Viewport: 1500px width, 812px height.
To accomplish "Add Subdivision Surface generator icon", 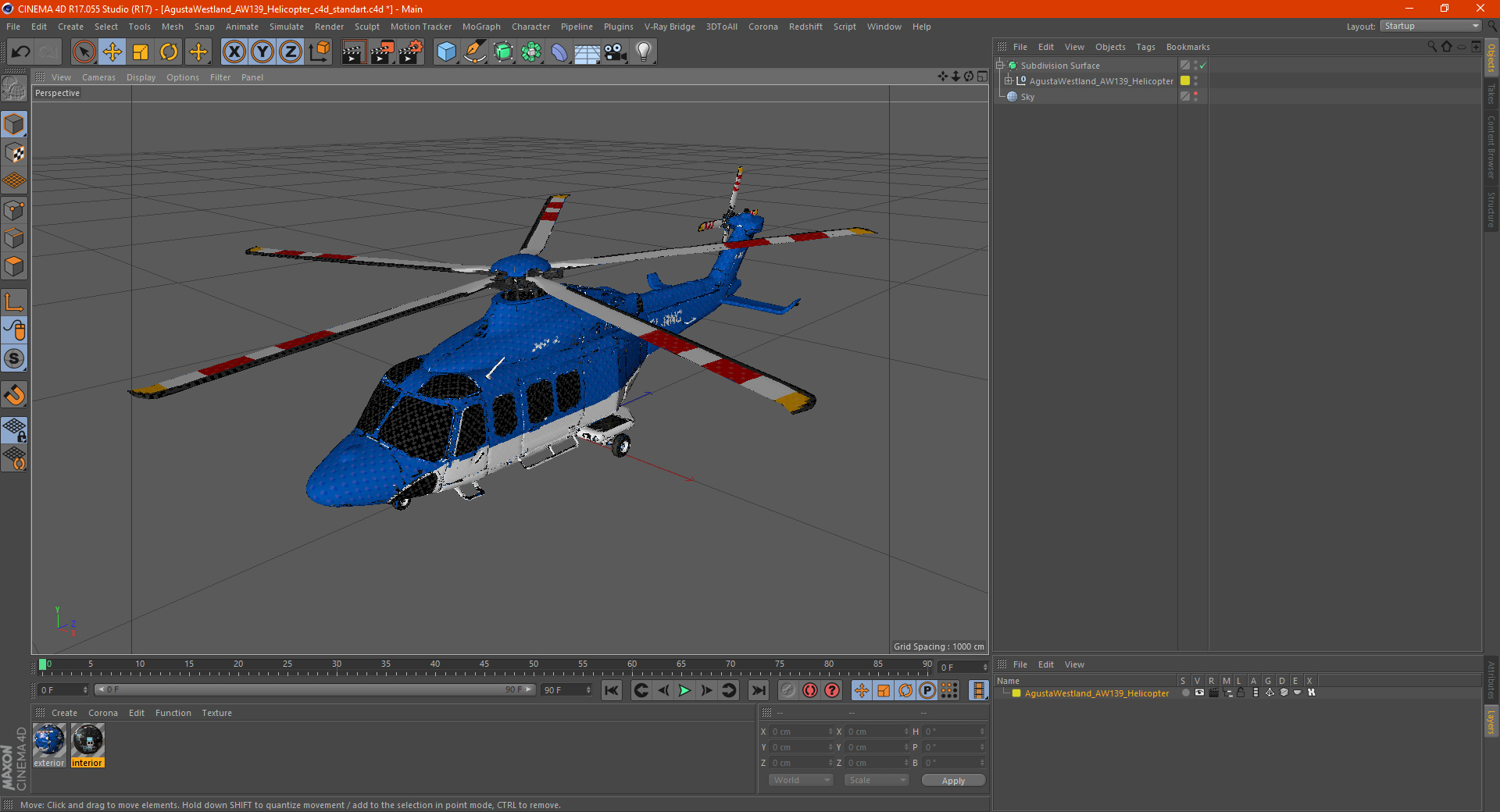I will point(503,52).
